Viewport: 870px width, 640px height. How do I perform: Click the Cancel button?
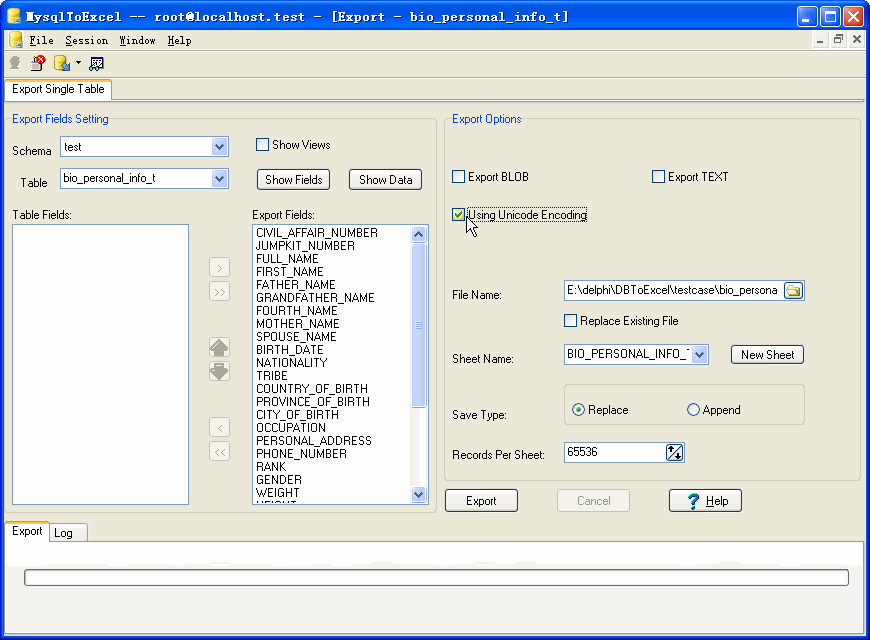[x=594, y=501]
